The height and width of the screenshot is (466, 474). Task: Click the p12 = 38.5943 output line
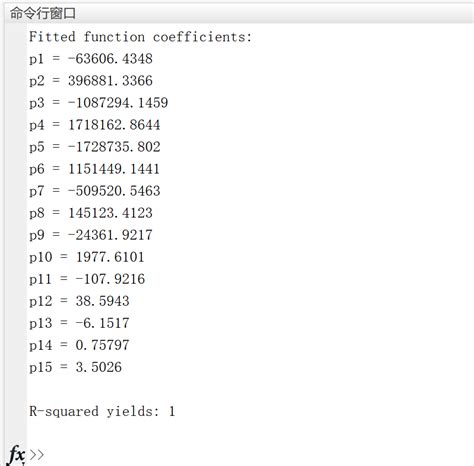tap(79, 301)
